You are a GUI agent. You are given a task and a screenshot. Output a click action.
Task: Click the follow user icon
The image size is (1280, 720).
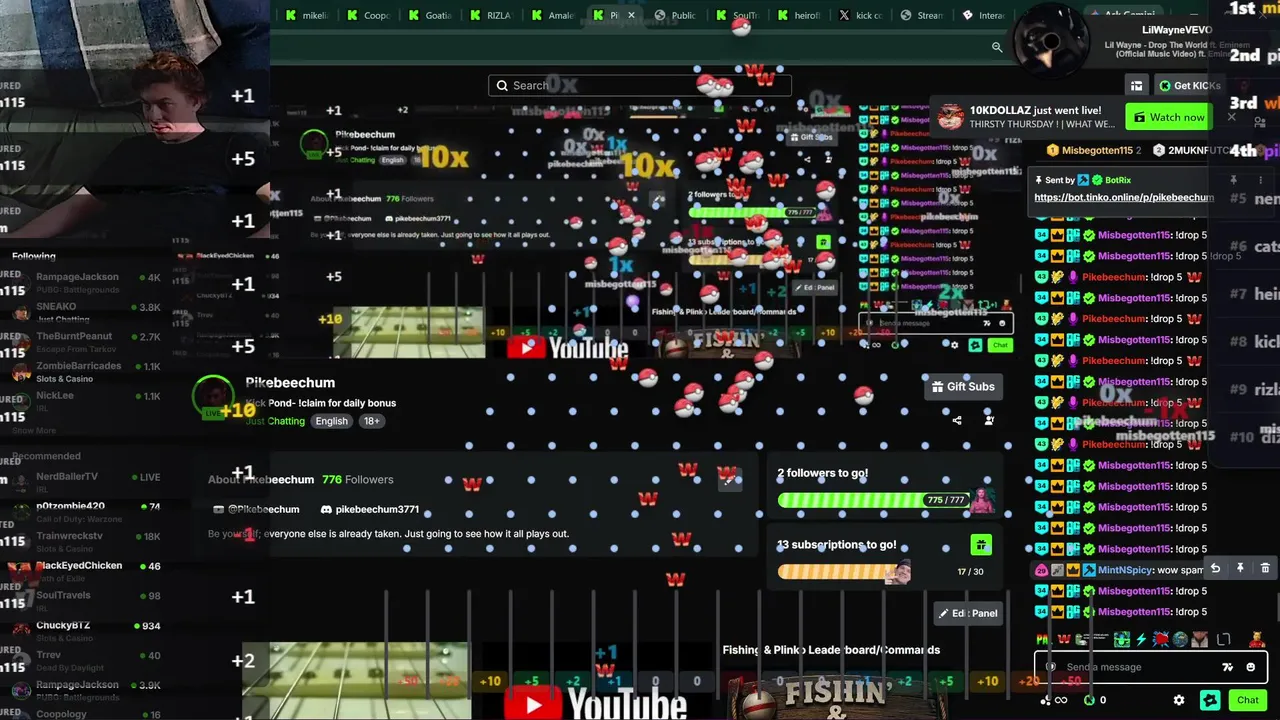point(989,420)
